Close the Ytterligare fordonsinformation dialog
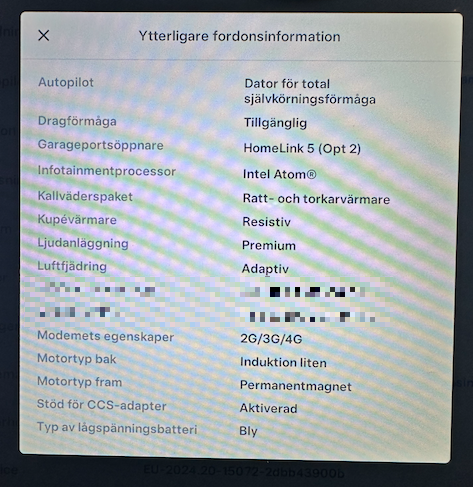 tap(44, 35)
